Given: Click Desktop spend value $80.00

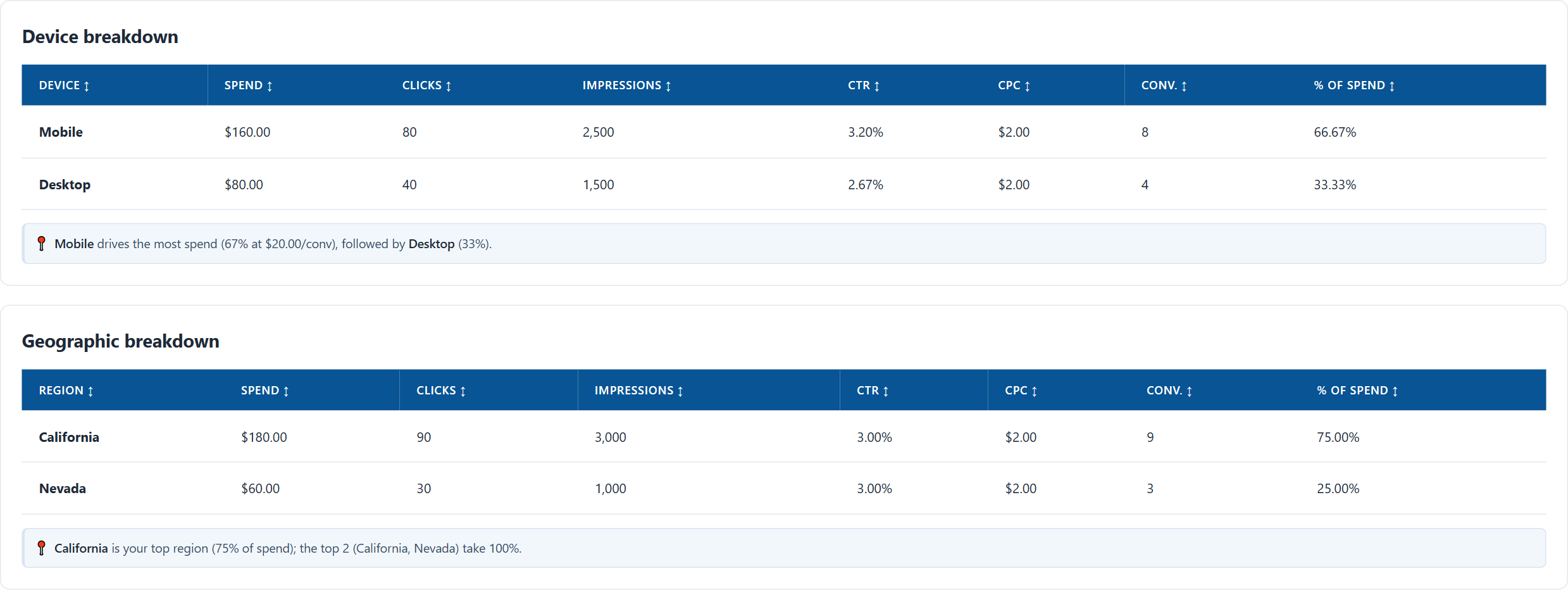Looking at the screenshot, I should click(x=244, y=185).
